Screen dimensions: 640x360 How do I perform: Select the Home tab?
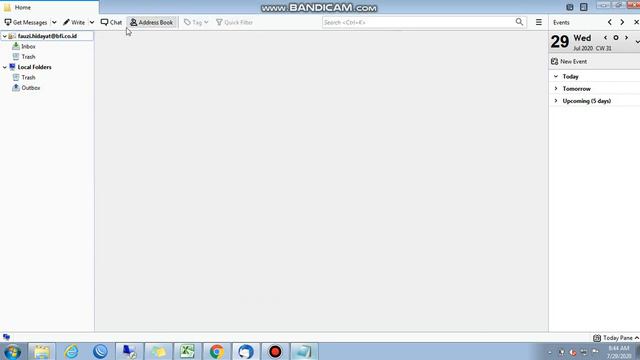49,7
